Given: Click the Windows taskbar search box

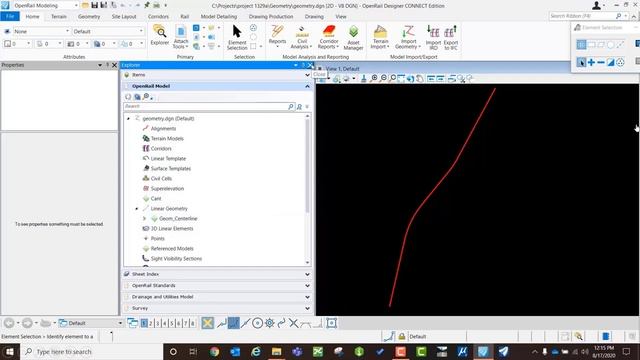Looking at the screenshot, I should (91, 351).
